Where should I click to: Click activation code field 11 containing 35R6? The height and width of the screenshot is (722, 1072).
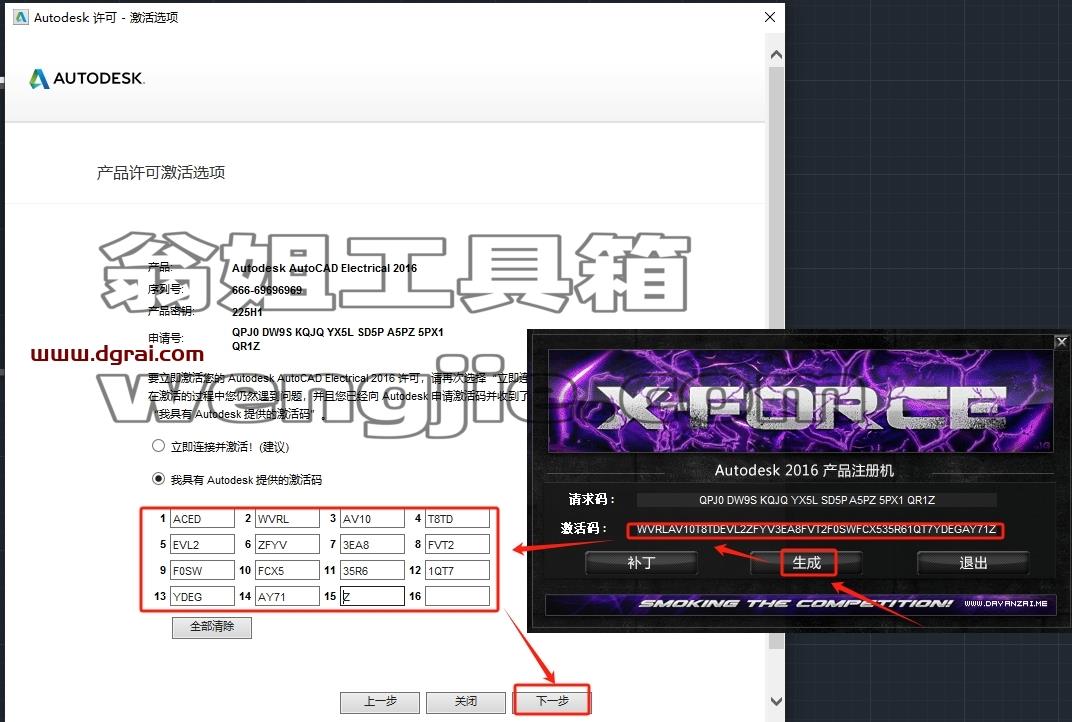click(x=372, y=570)
